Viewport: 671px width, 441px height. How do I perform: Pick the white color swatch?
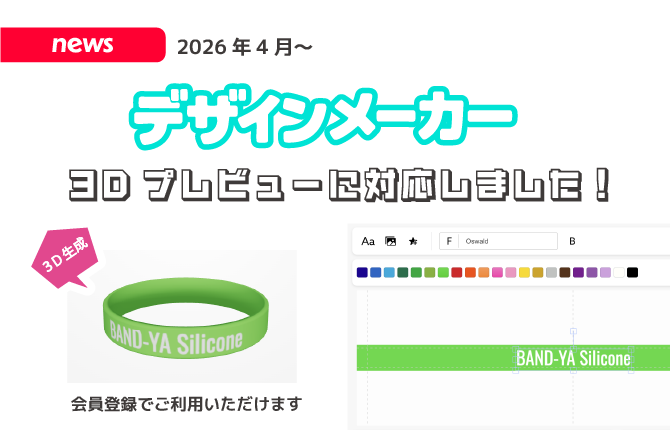[x=619, y=272]
